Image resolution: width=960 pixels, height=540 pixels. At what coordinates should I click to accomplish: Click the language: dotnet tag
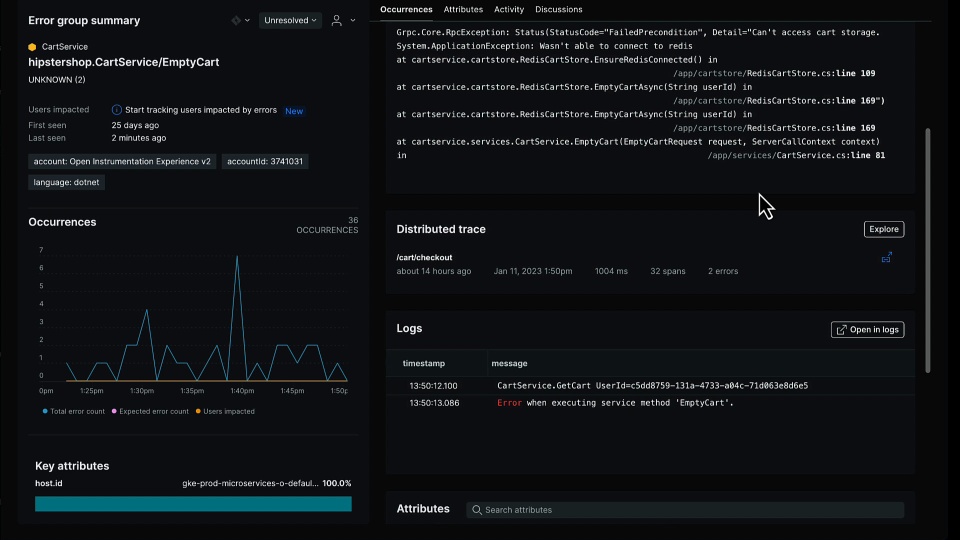point(65,182)
